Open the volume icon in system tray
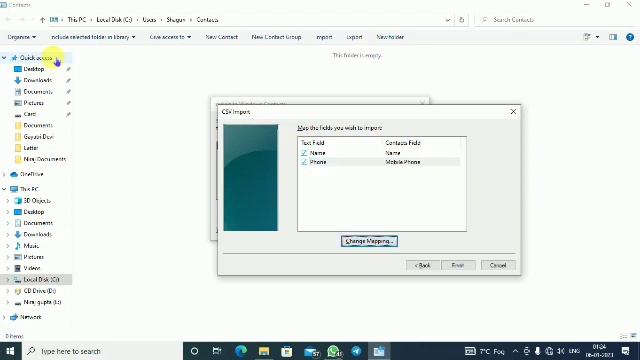The width and height of the screenshot is (640, 360). (x=561, y=351)
